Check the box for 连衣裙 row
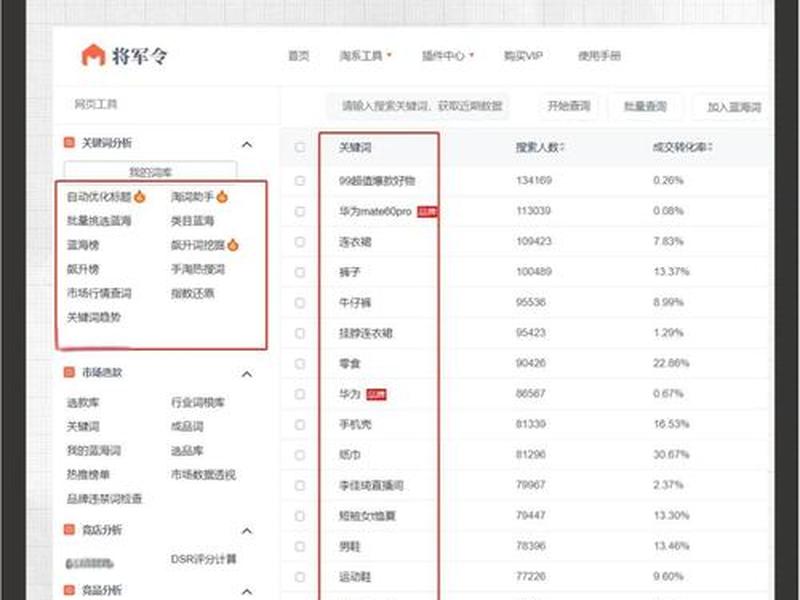 (x=300, y=242)
